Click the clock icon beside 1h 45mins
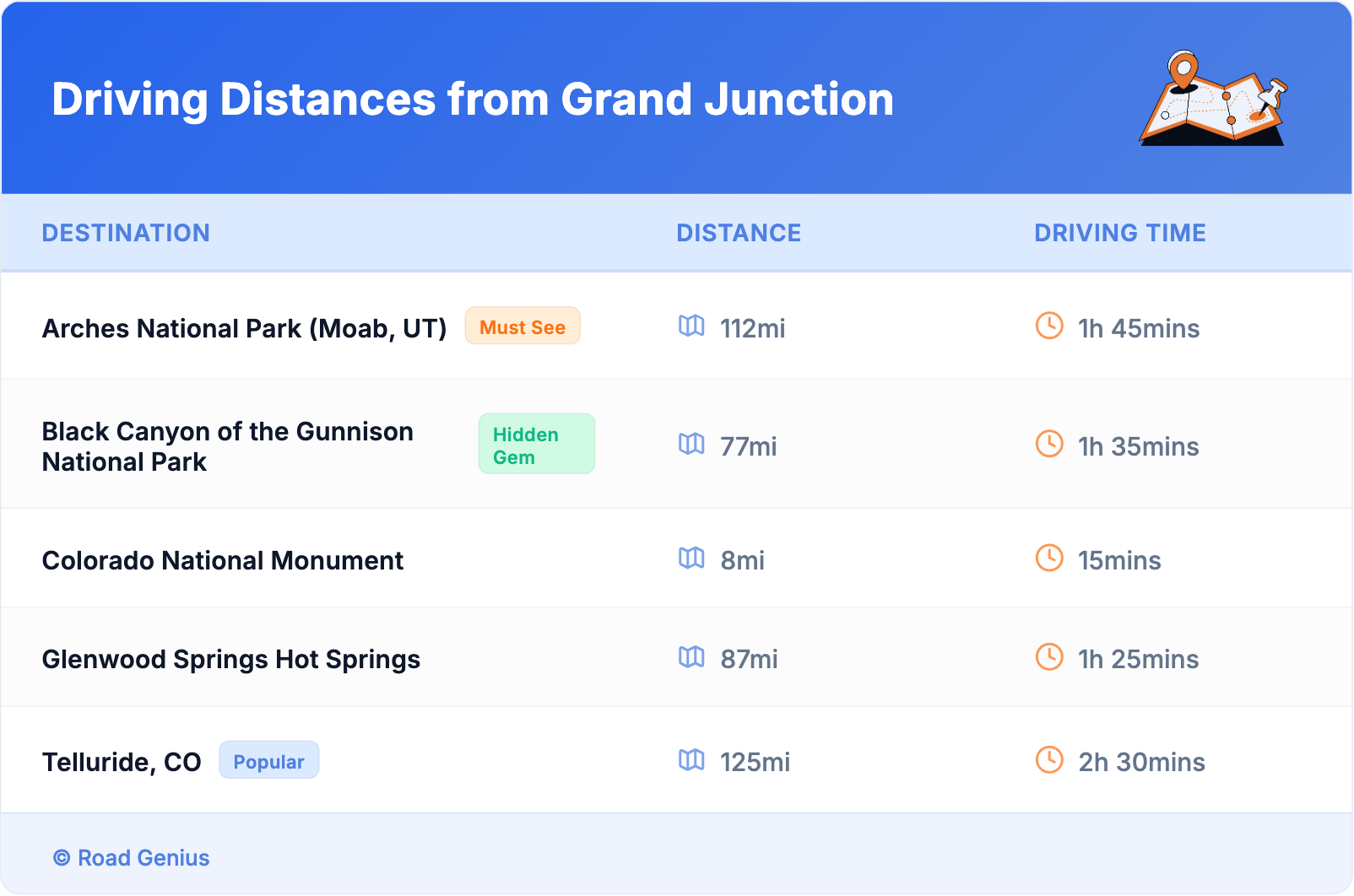 (1049, 326)
